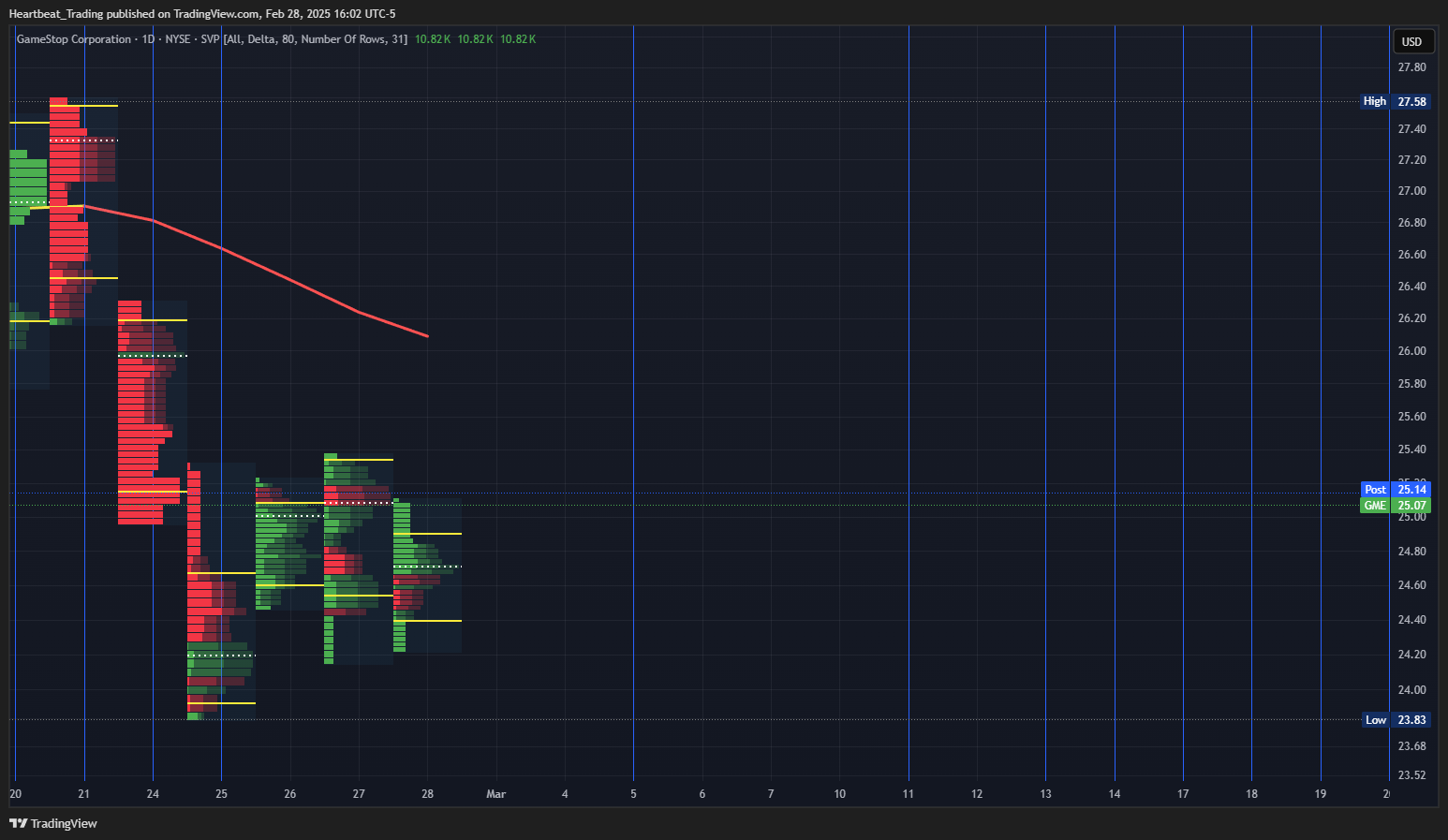Click the 27.00 price axis label
Image resolution: width=1448 pixels, height=840 pixels.
point(1411,191)
